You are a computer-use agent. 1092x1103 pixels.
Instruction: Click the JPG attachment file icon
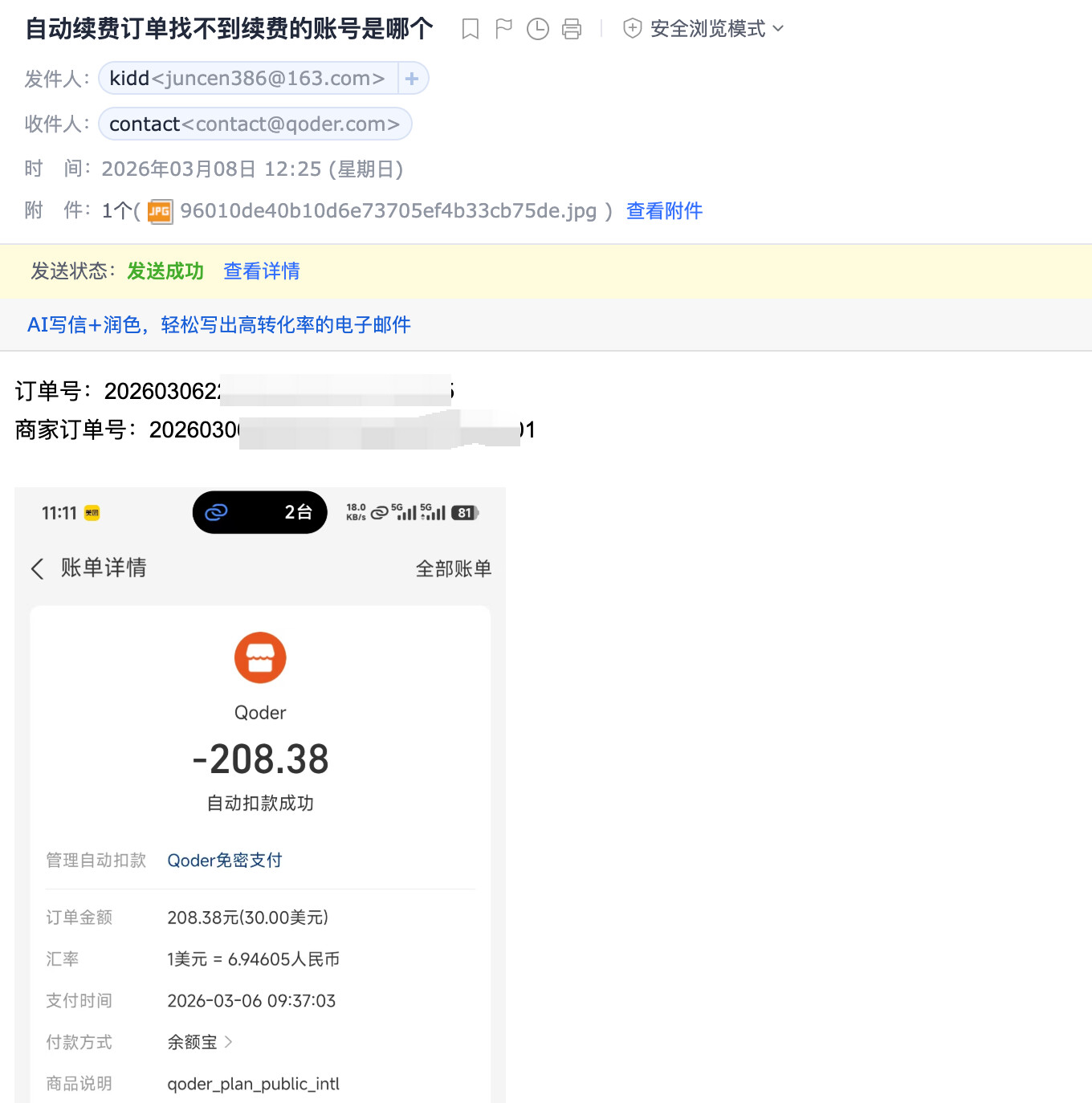160,211
